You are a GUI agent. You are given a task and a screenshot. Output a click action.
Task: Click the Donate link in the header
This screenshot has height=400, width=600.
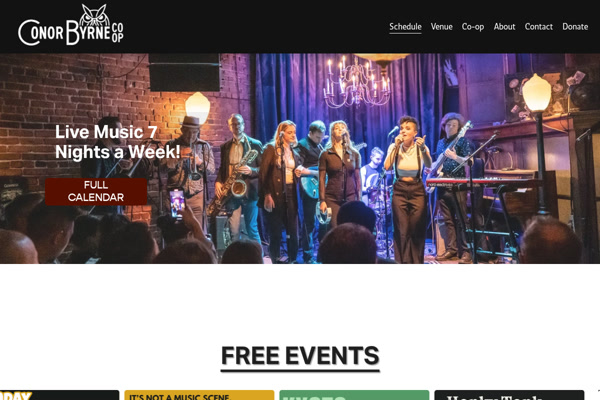575,27
